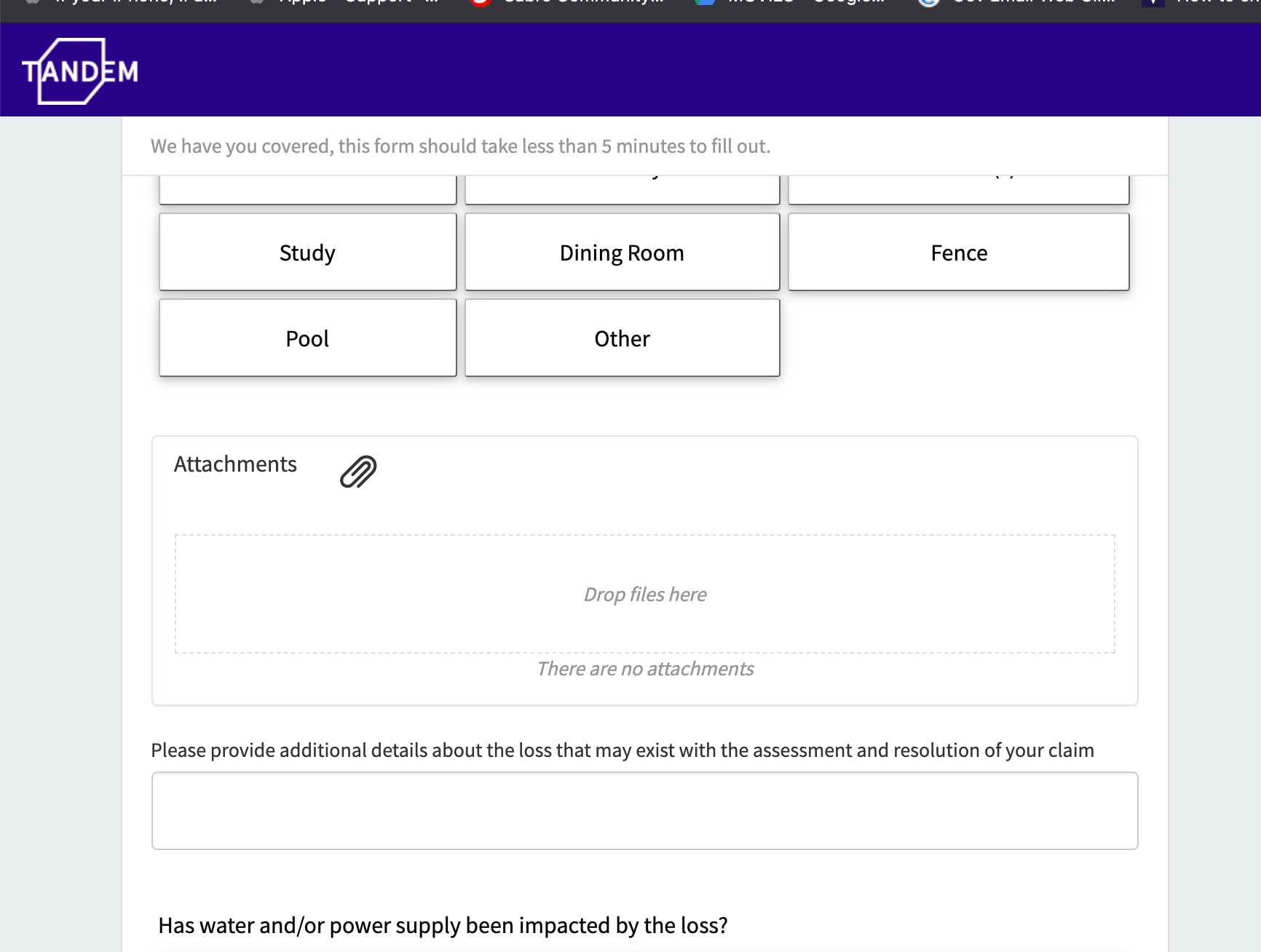Select the Pool option

307,338
